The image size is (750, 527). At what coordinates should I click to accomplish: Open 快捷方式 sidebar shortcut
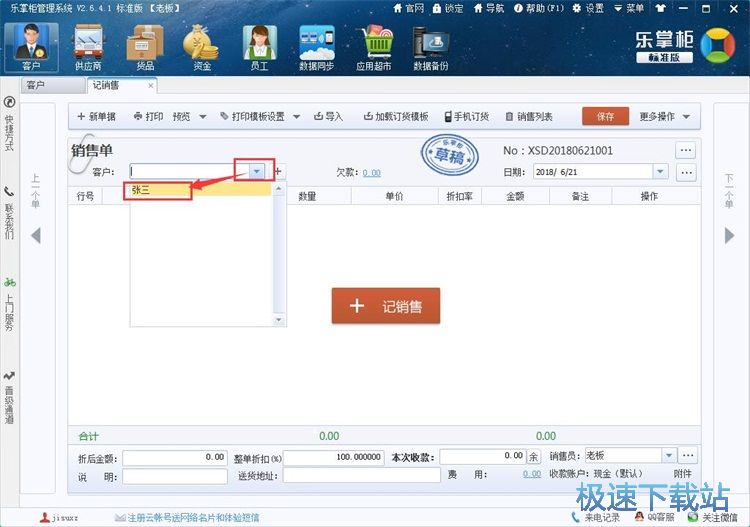(9, 123)
